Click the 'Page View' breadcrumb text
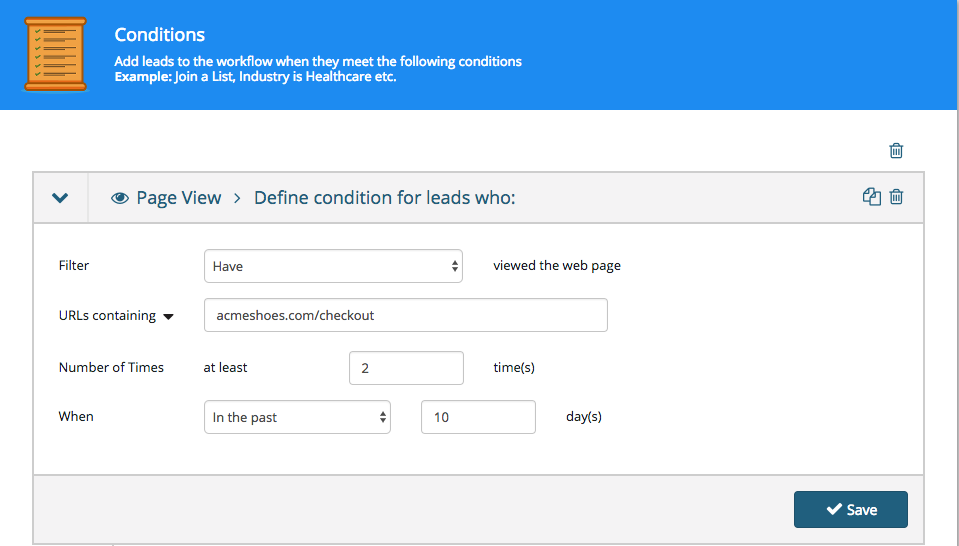The width and height of the screenshot is (959, 546). [179, 197]
